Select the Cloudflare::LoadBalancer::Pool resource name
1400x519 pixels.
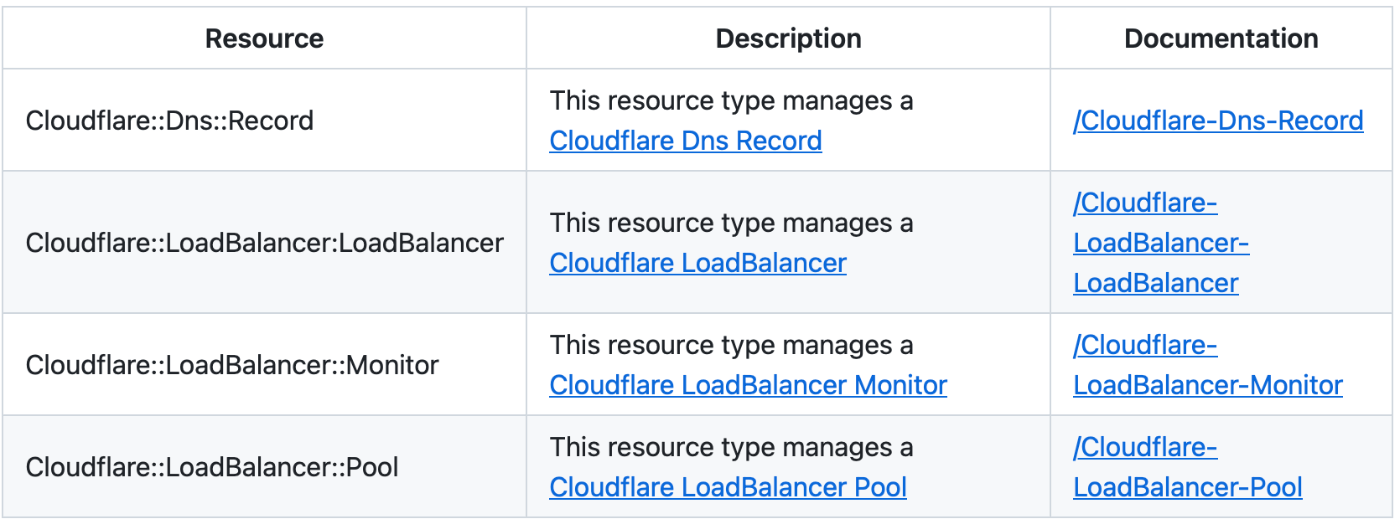[x=212, y=467]
